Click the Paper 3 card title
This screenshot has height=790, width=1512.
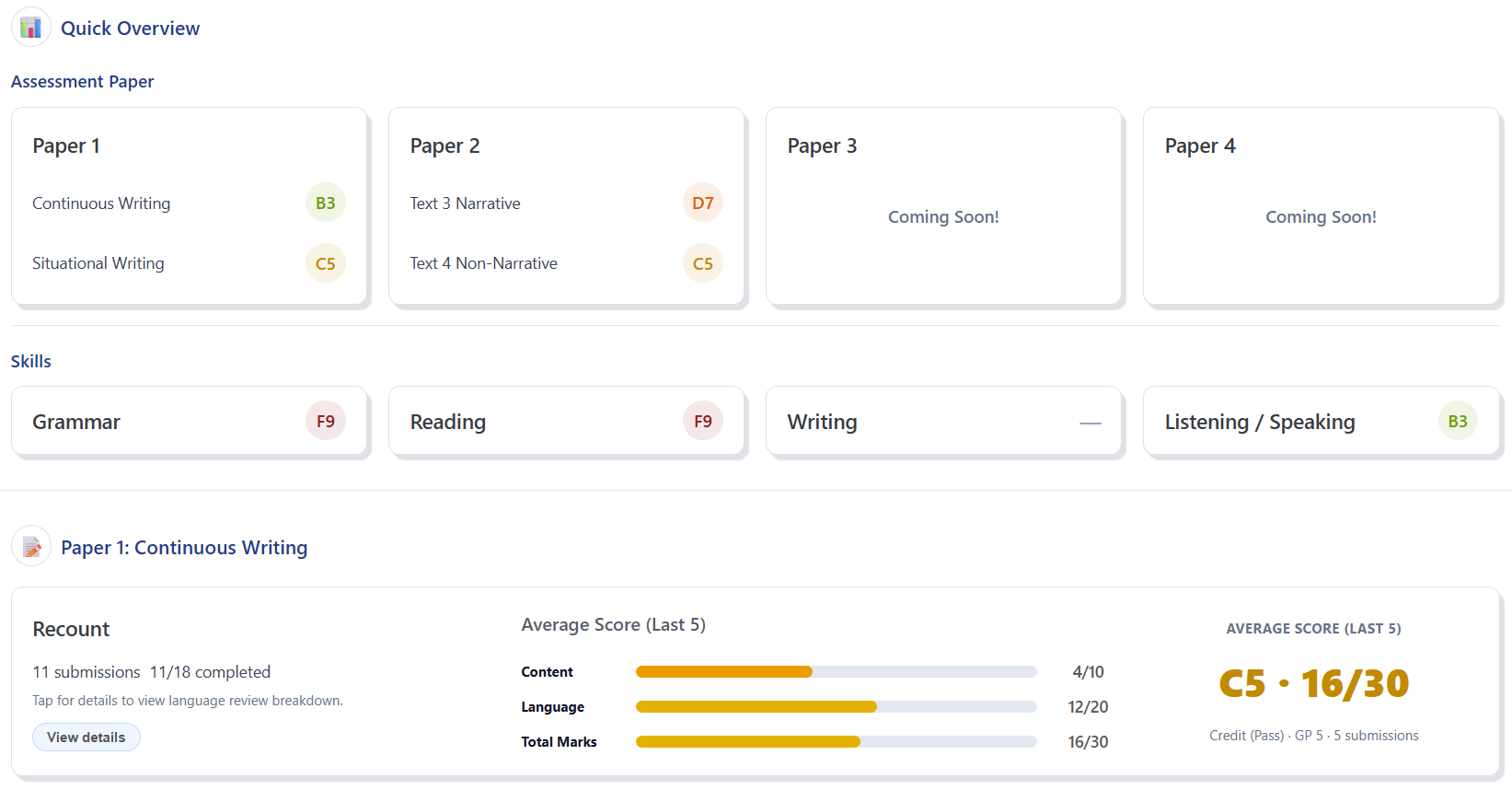click(x=822, y=145)
